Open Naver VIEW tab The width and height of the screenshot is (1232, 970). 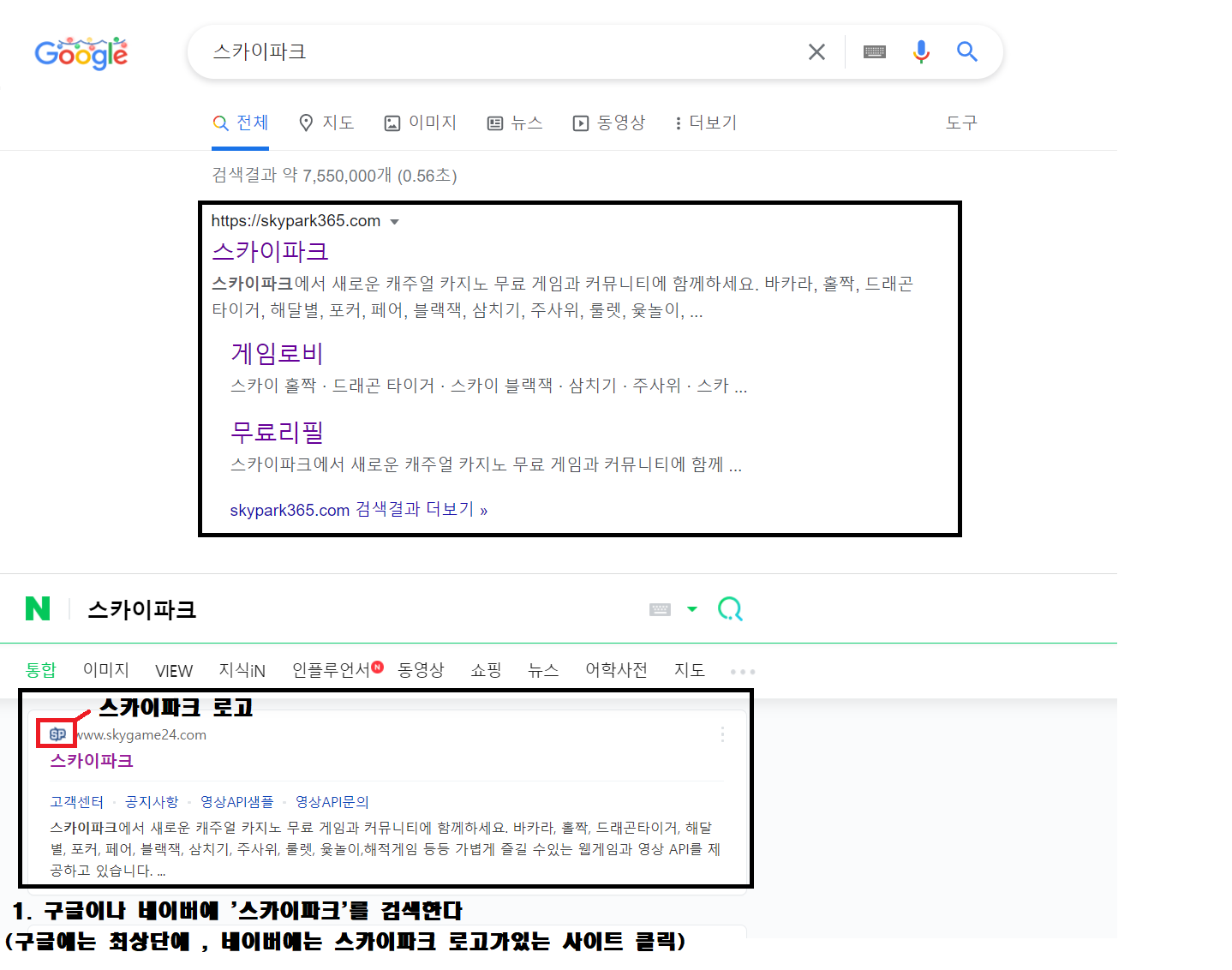(174, 671)
